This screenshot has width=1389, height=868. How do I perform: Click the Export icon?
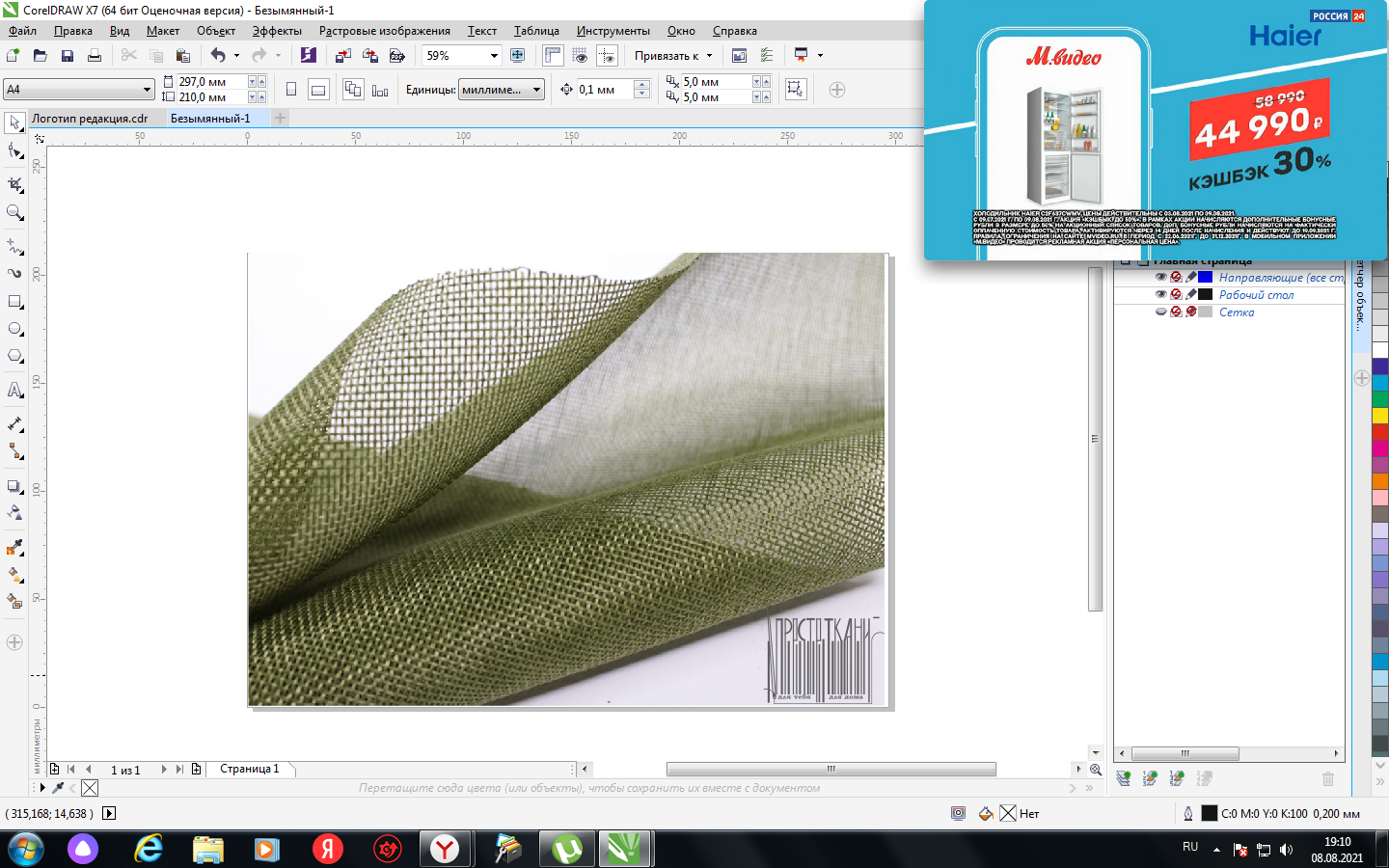(369, 56)
